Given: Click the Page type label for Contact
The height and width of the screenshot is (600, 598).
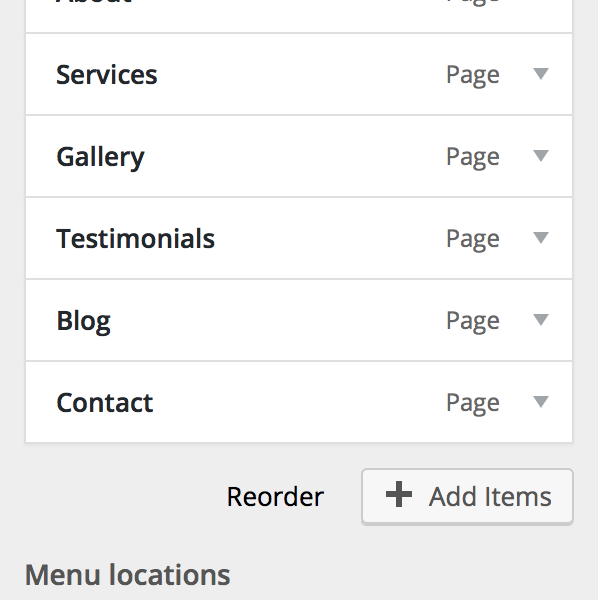Looking at the screenshot, I should coord(473,404).
